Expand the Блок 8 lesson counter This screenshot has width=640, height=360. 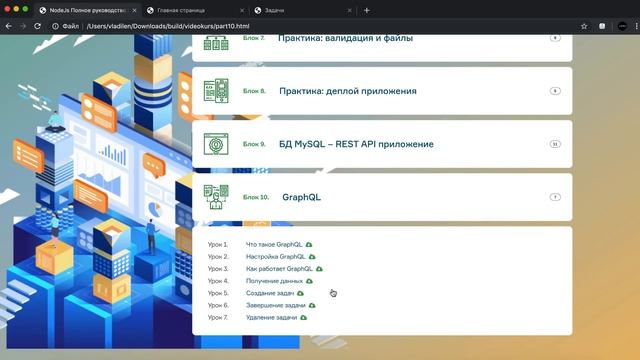(x=555, y=91)
